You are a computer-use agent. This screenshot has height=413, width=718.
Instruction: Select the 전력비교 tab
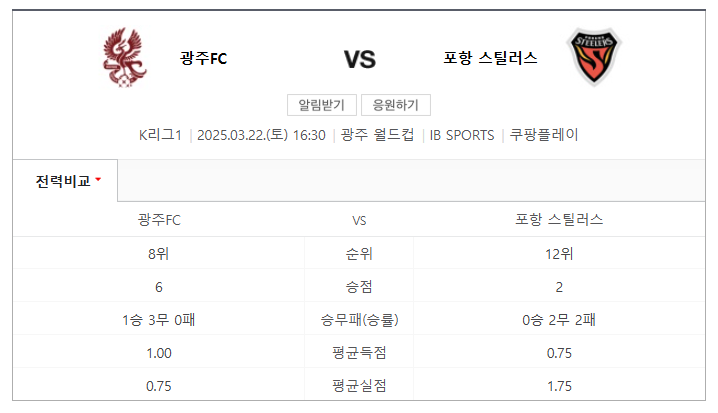click(x=63, y=181)
